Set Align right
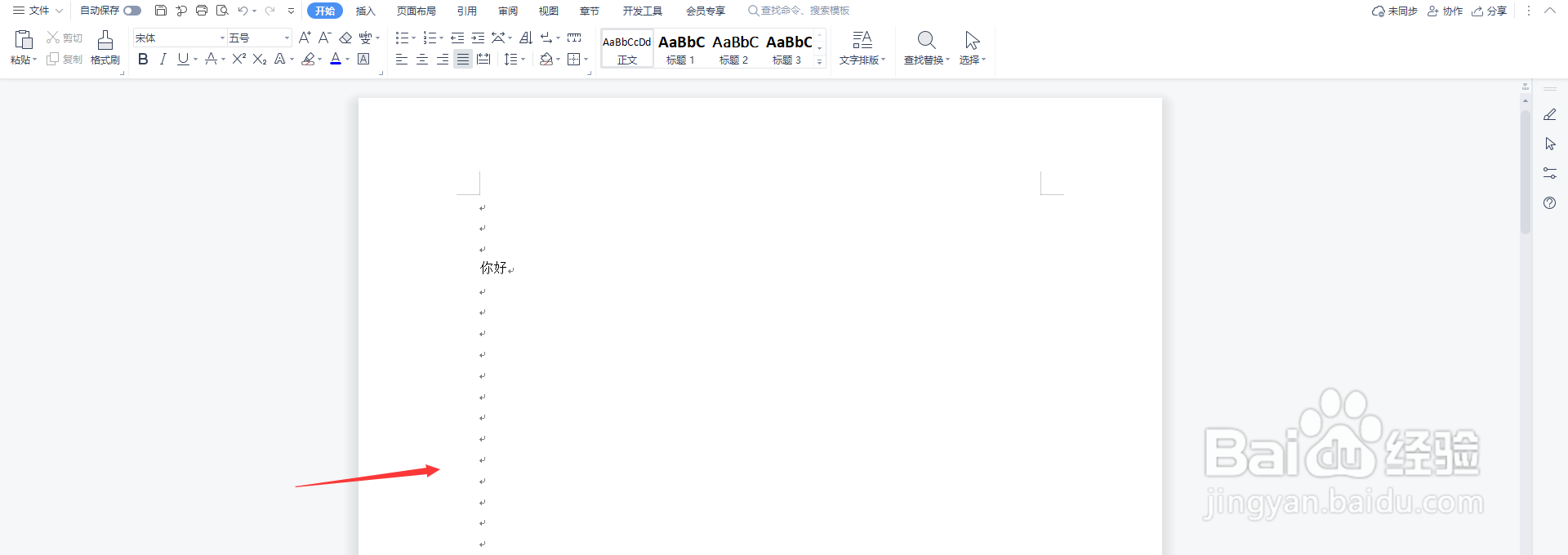 click(x=443, y=59)
